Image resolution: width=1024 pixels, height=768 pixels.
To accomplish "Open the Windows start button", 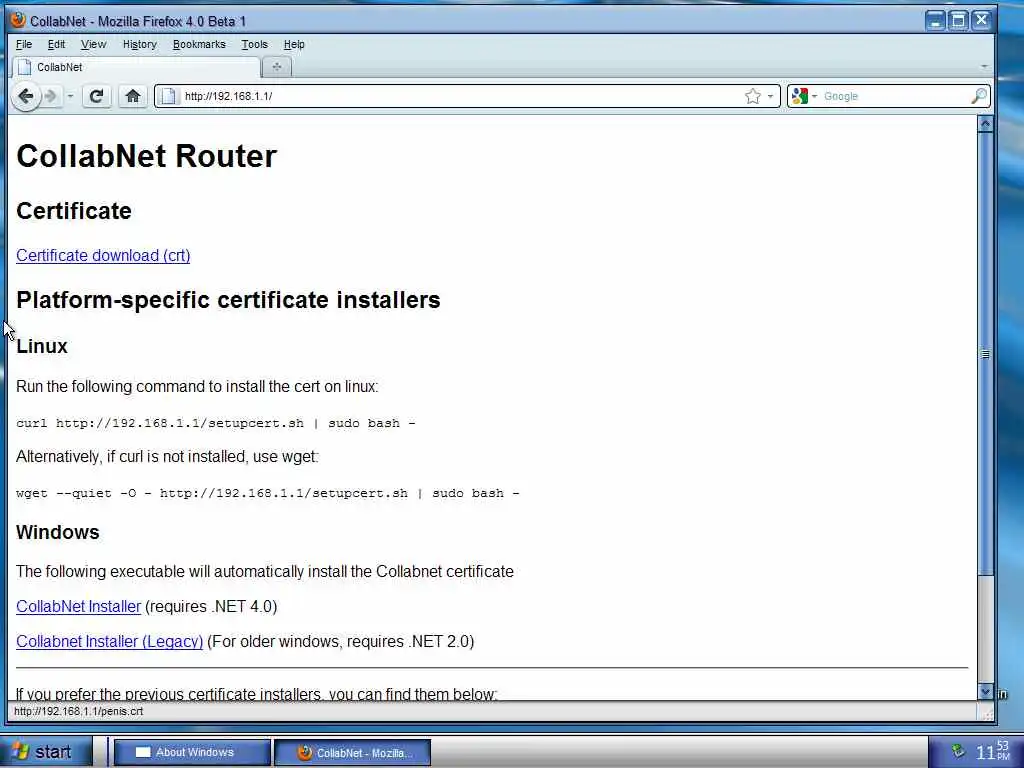I will click(x=45, y=752).
